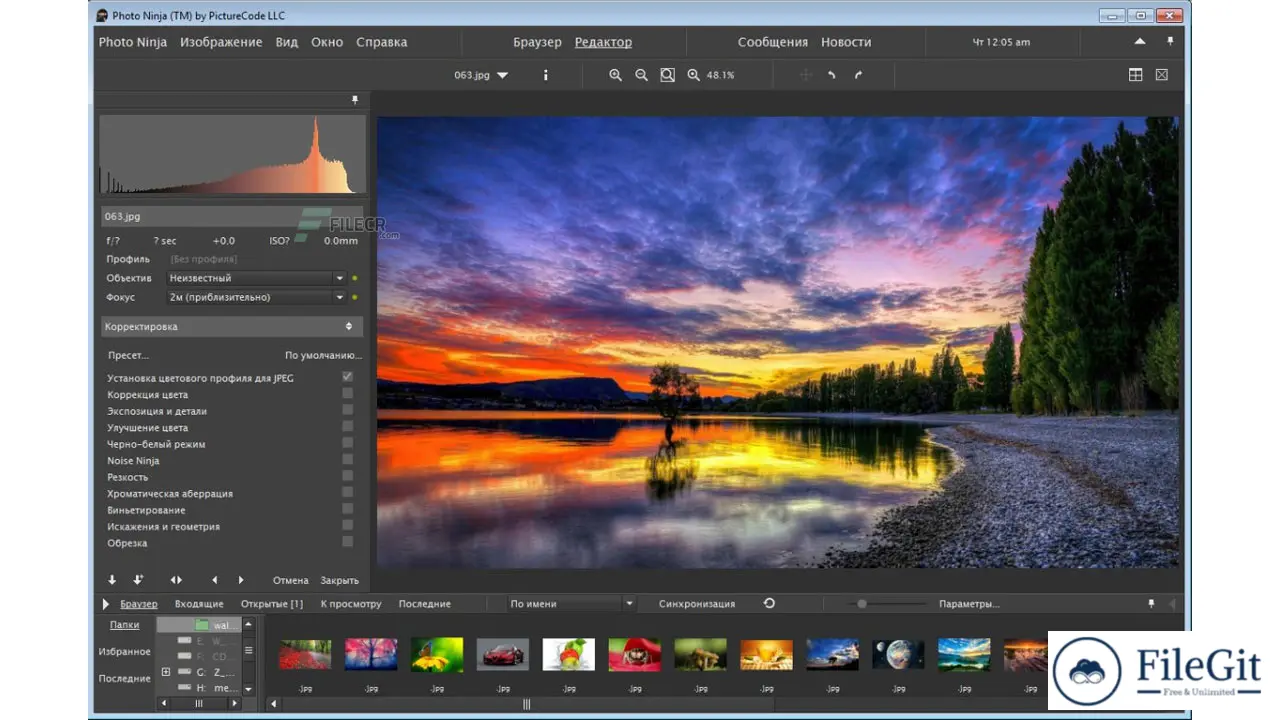
Task: Click the zoom out magnifier icon
Action: [641, 75]
